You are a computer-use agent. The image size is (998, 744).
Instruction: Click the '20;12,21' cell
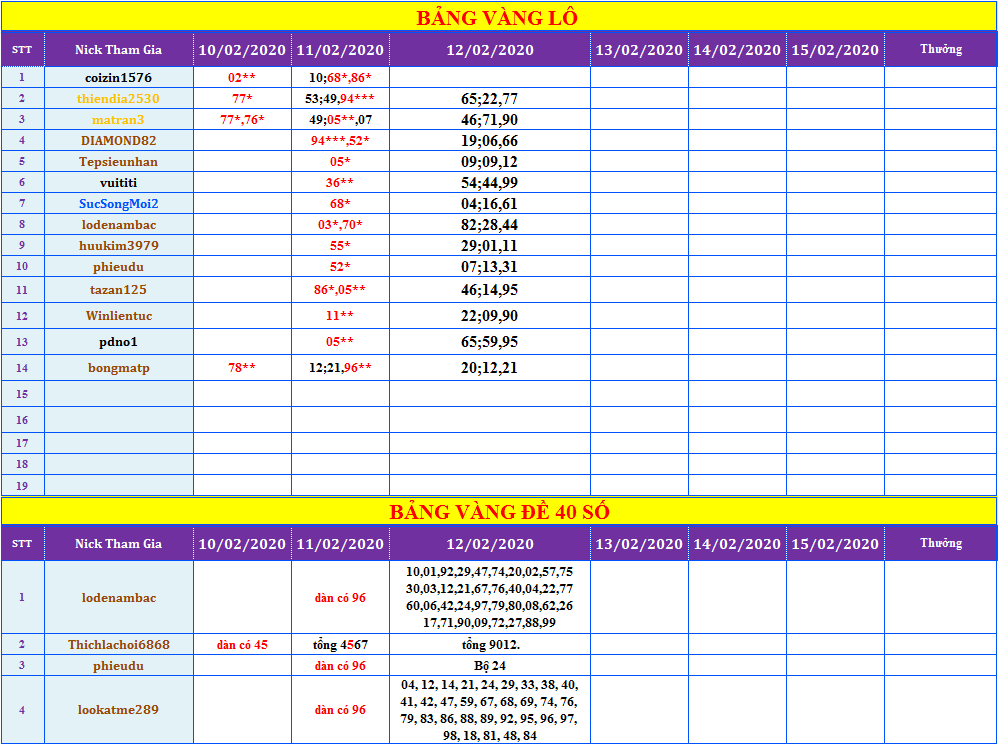[x=489, y=368]
